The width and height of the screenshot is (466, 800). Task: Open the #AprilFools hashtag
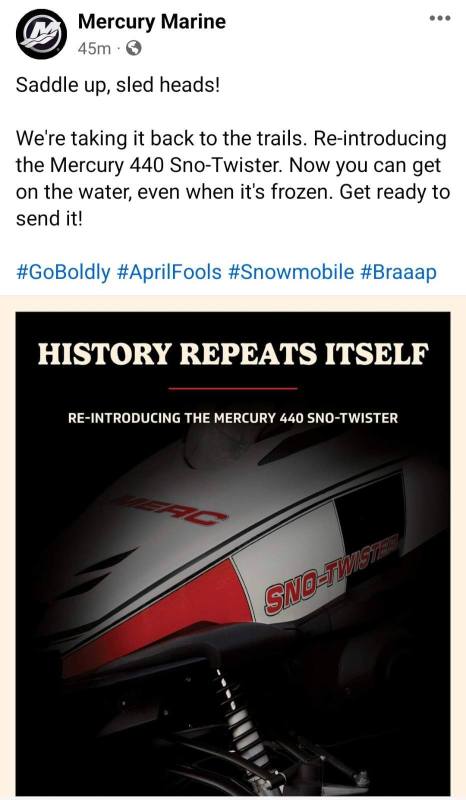pos(169,272)
